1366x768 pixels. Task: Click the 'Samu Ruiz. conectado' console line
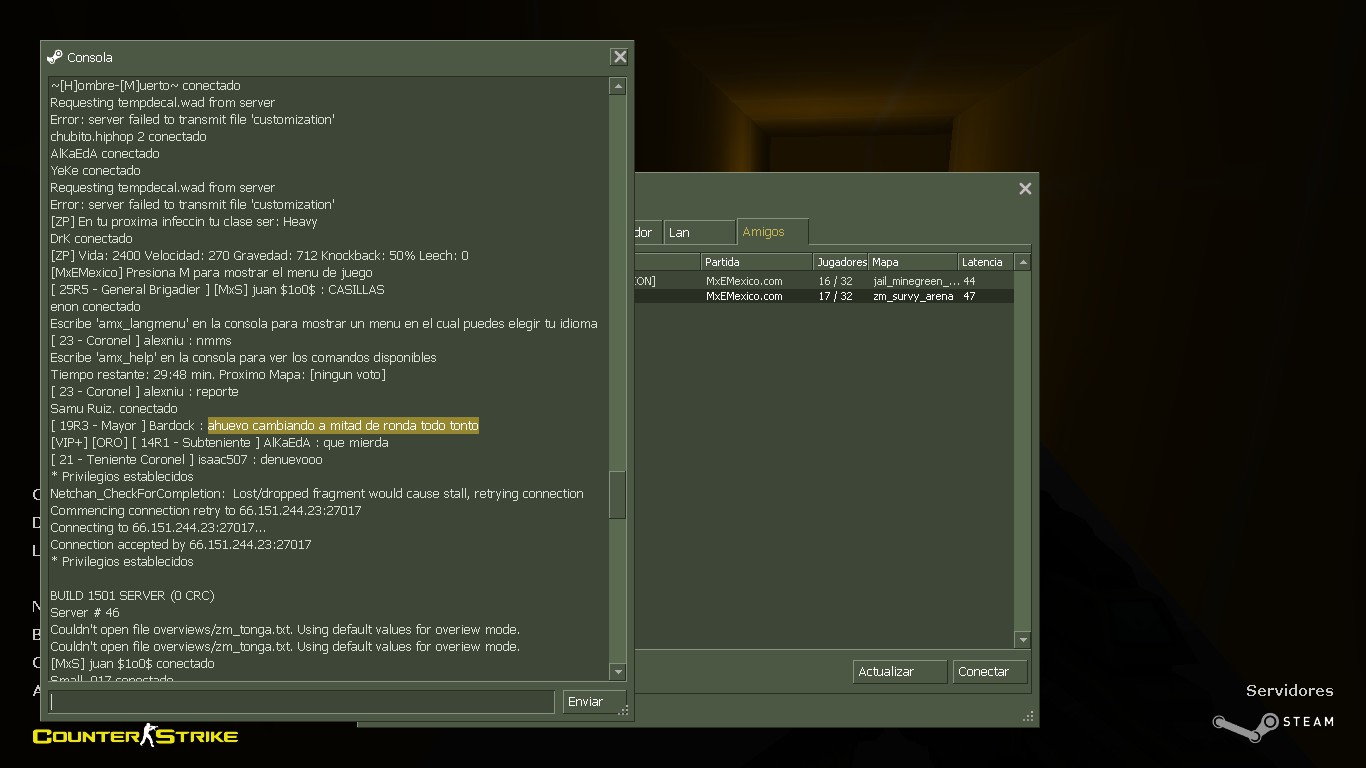114,409
